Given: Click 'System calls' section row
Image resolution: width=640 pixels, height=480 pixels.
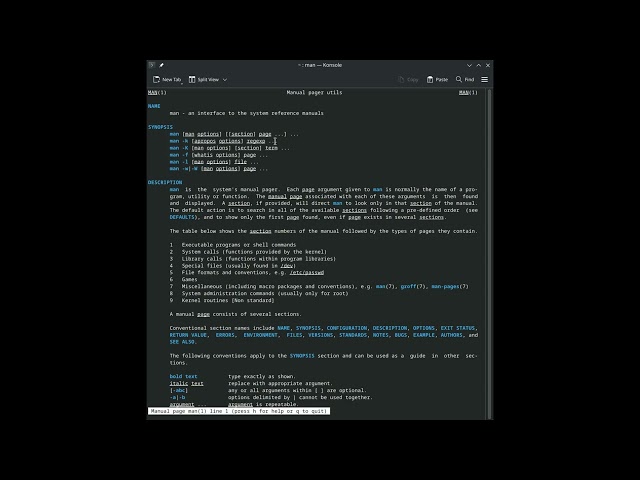Looking at the screenshot, I should click(x=248, y=252).
